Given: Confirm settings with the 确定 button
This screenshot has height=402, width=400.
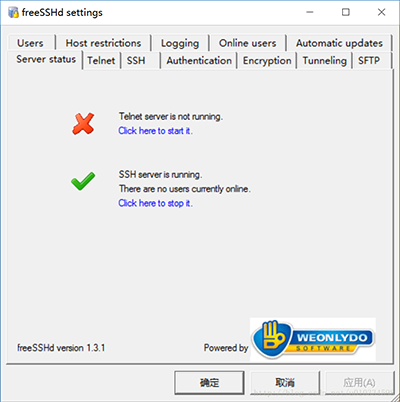Looking at the screenshot, I should pos(209,383).
